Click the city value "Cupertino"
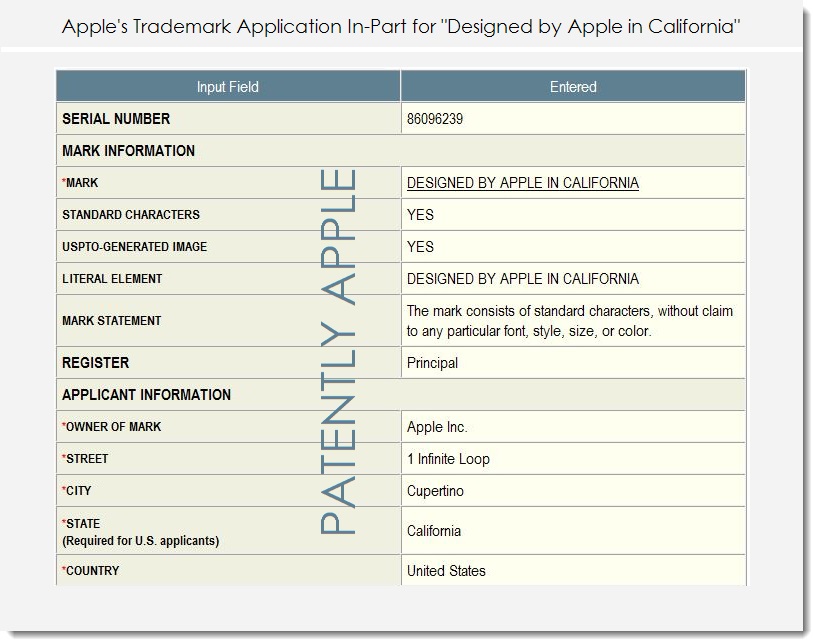This screenshot has width=814, height=643. tap(435, 491)
